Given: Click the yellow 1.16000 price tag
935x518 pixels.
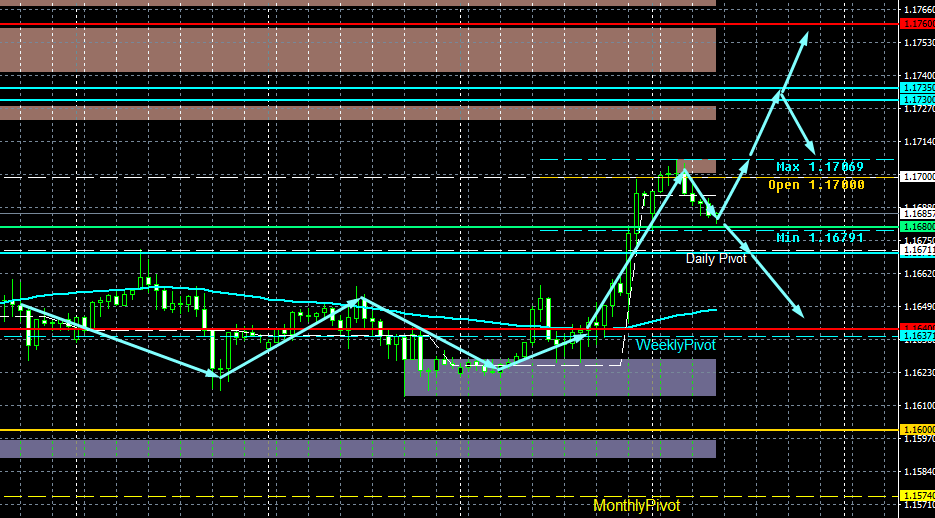Looking at the screenshot, I should [917, 430].
